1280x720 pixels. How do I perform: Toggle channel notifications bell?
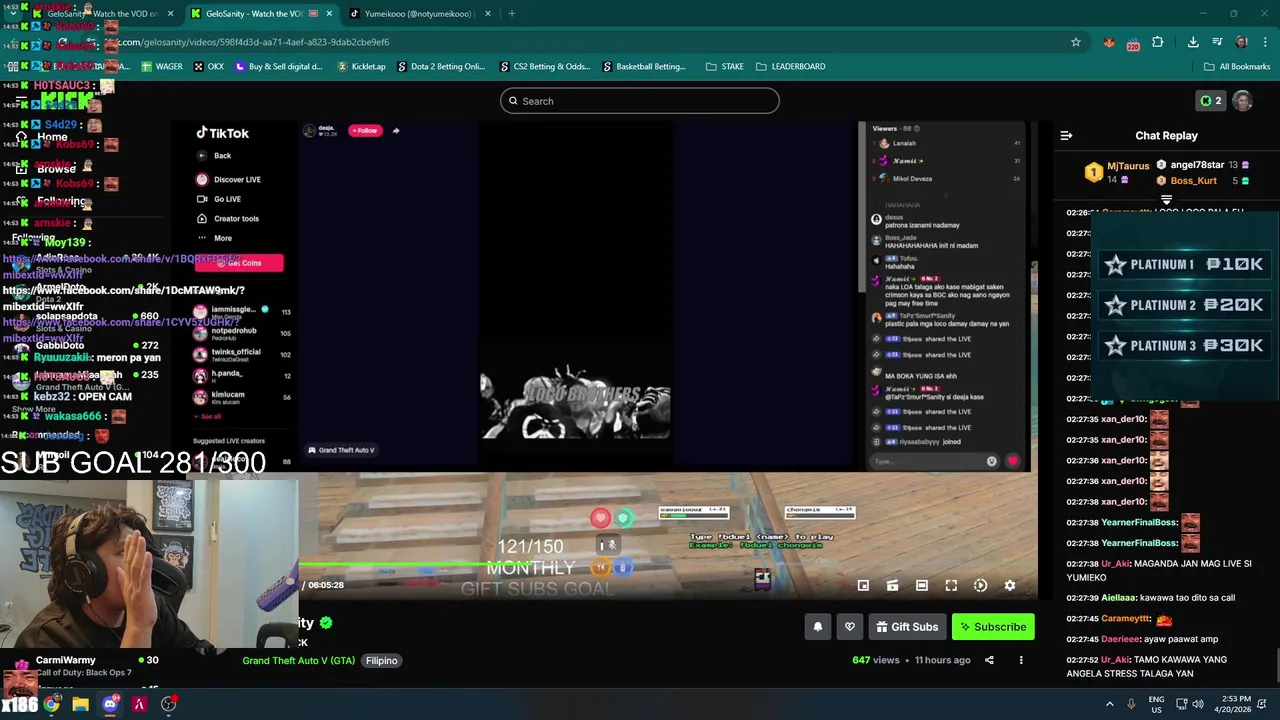tap(817, 627)
